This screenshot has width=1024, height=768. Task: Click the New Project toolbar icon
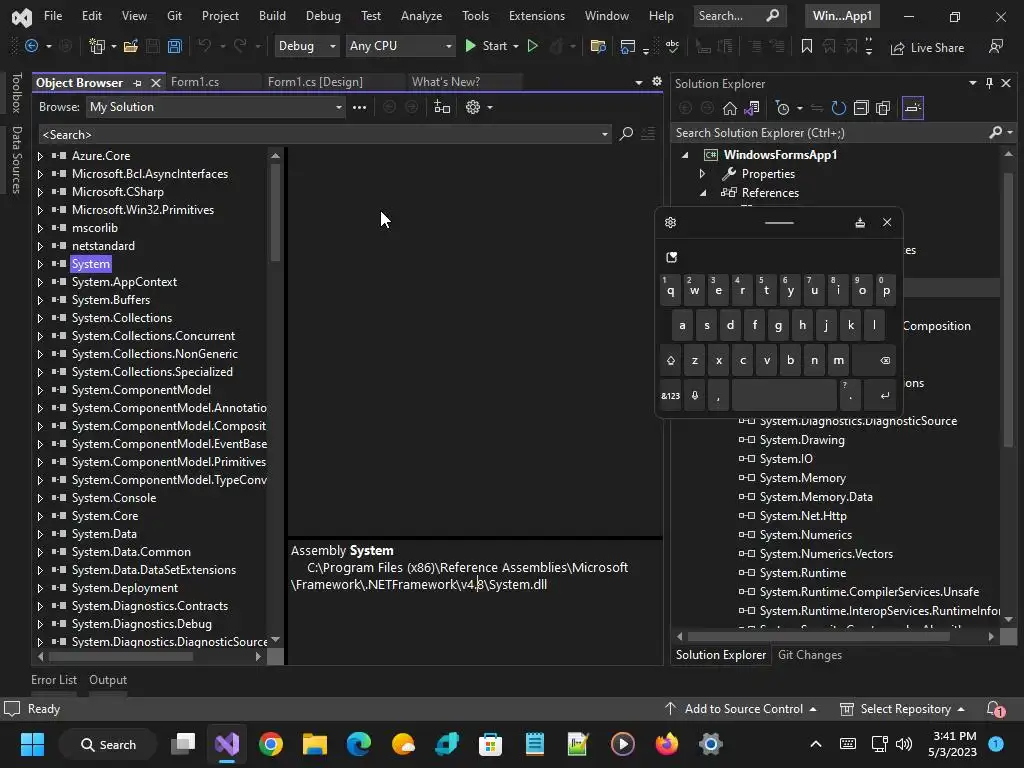97,46
